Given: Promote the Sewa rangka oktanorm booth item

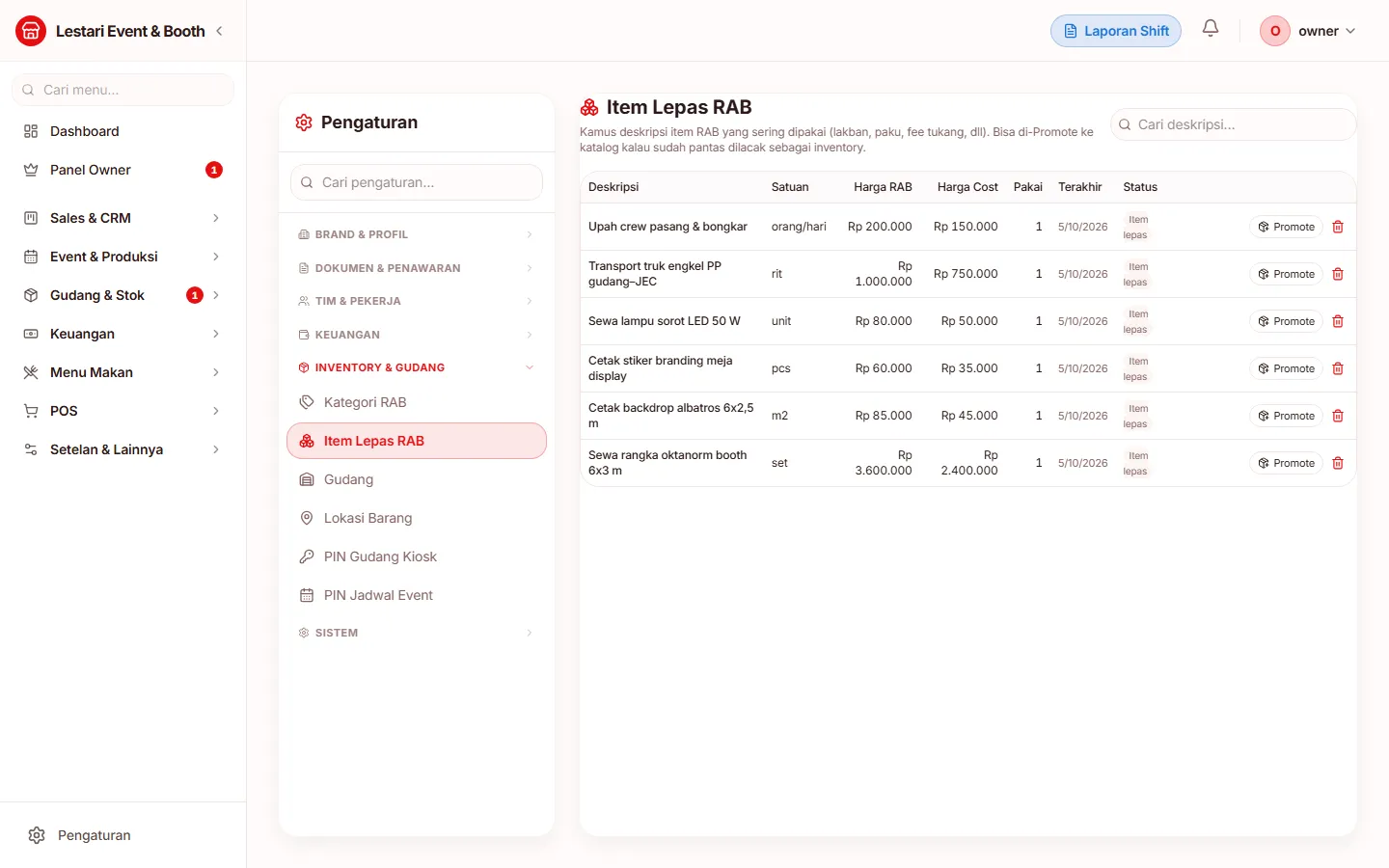Looking at the screenshot, I should 1287,463.
